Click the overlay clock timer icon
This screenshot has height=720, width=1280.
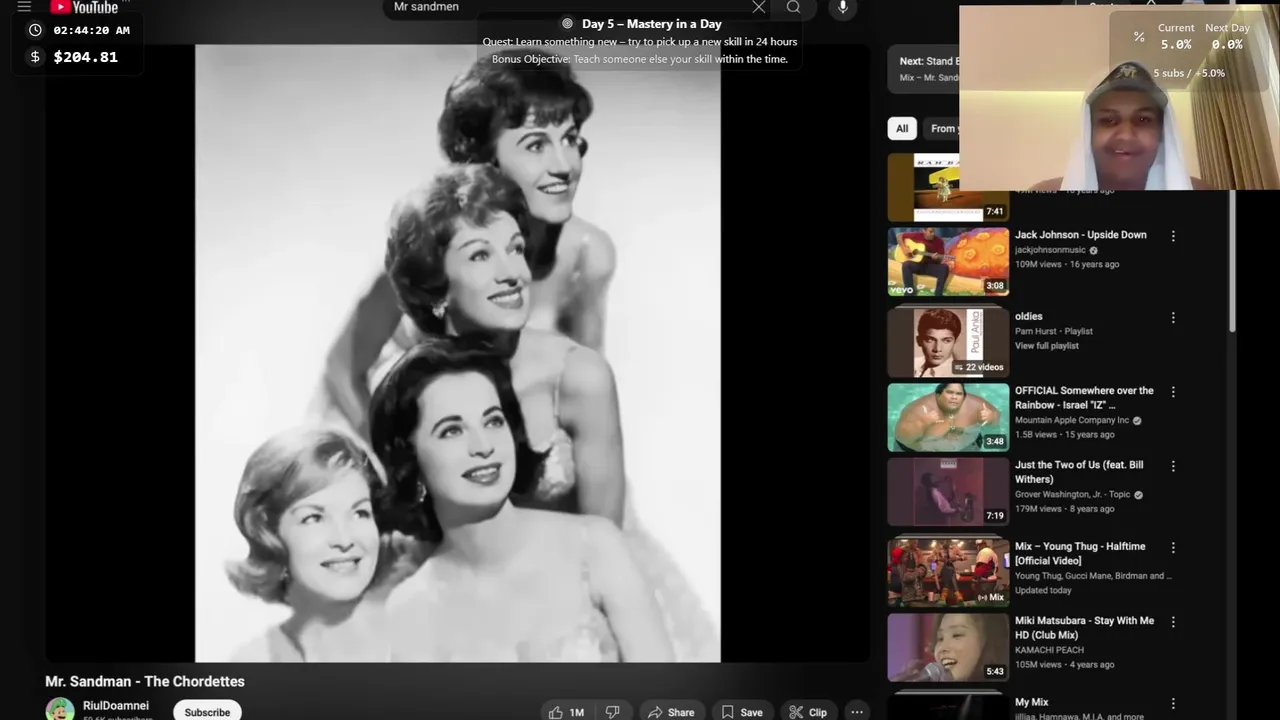point(36,30)
